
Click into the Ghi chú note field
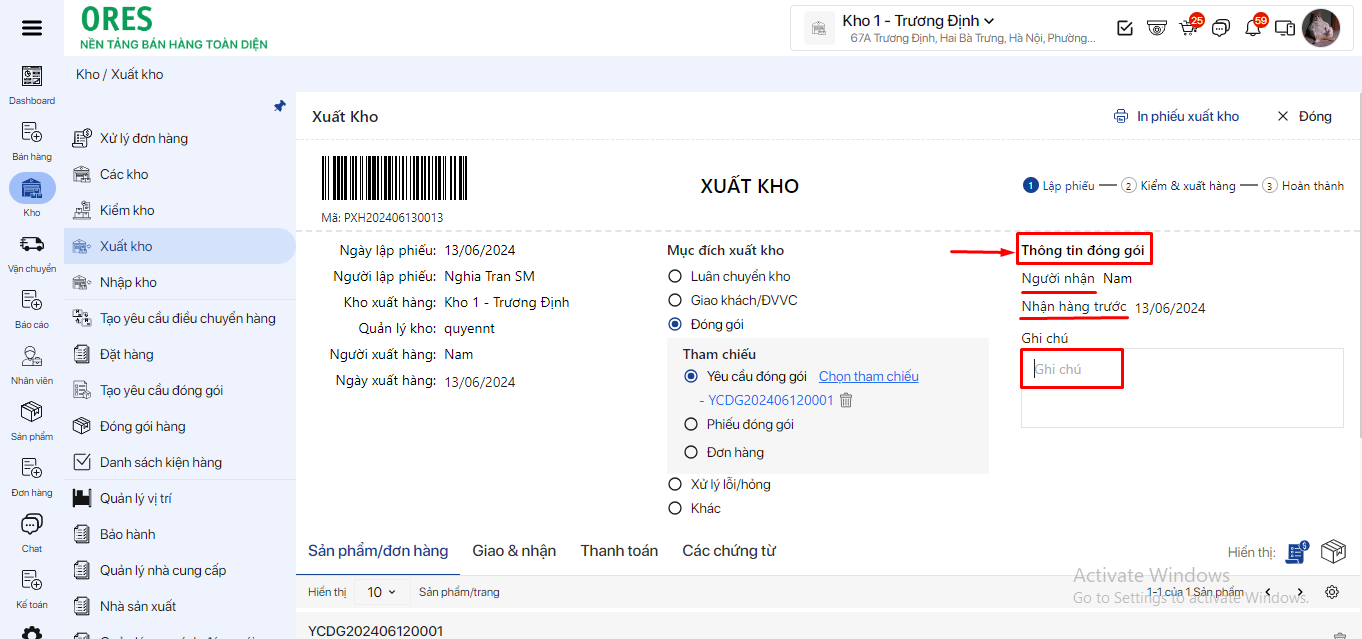(x=1181, y=387)
